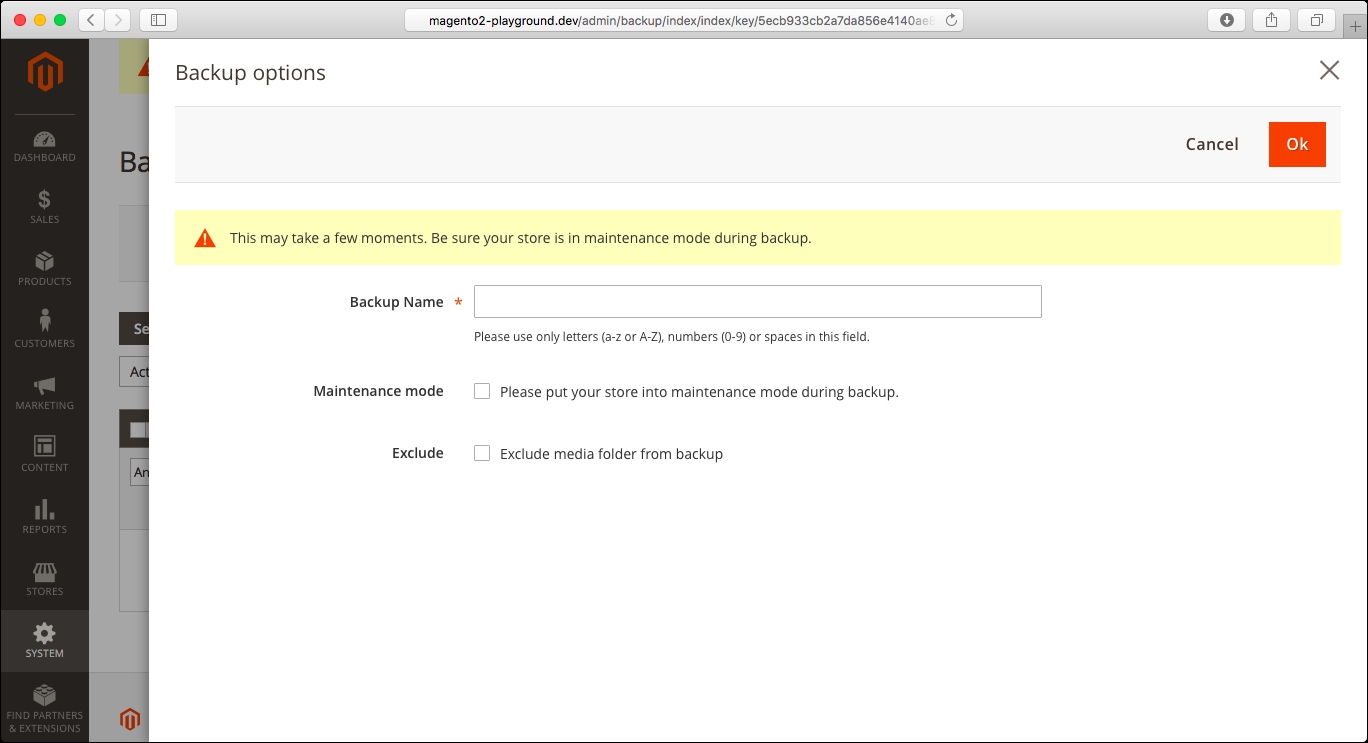
Task: Show all tabs in Safari
Action: pyautogui.click(x=1317, y=20)
